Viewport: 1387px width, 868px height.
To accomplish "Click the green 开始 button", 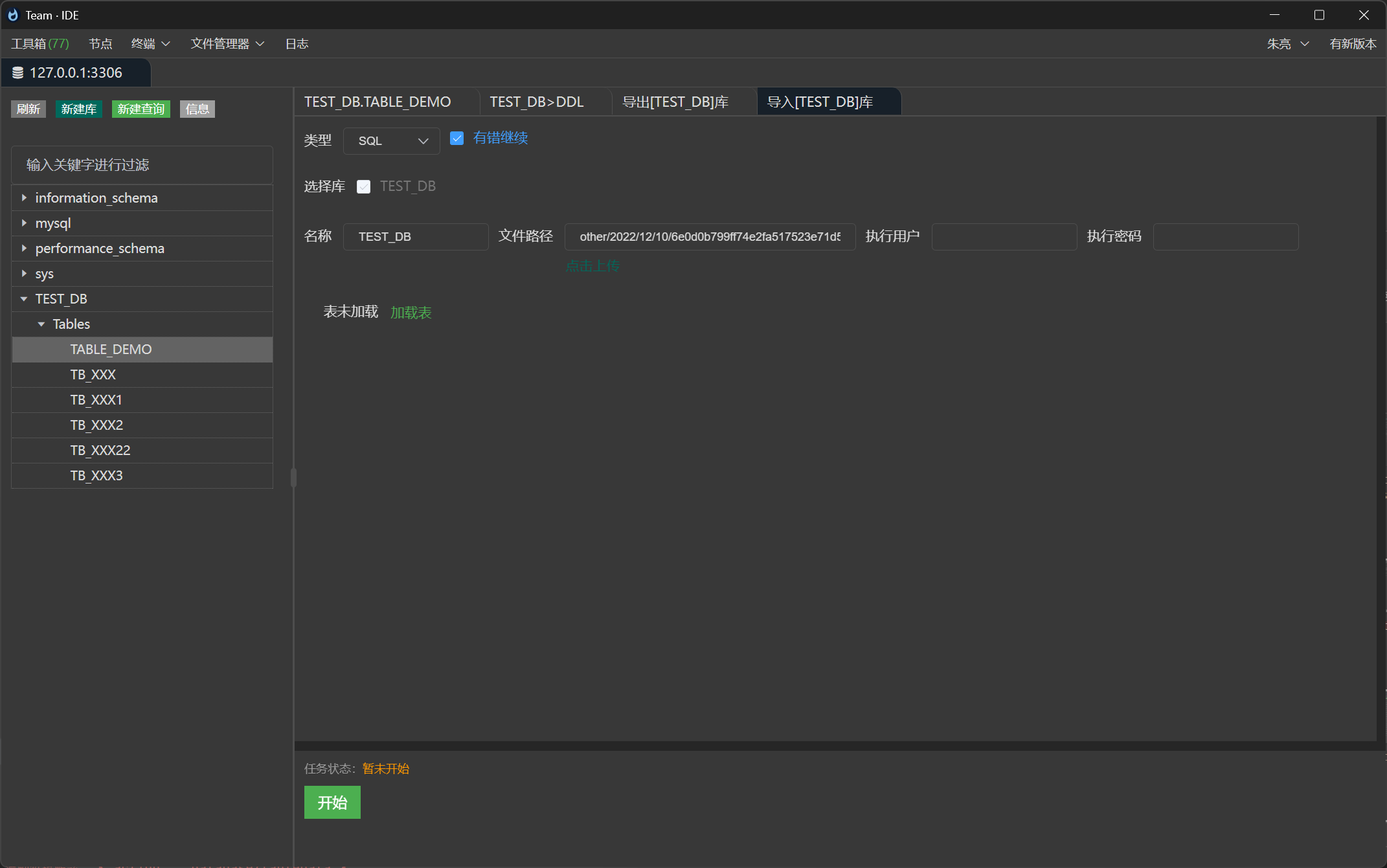I will pos(332,802).
